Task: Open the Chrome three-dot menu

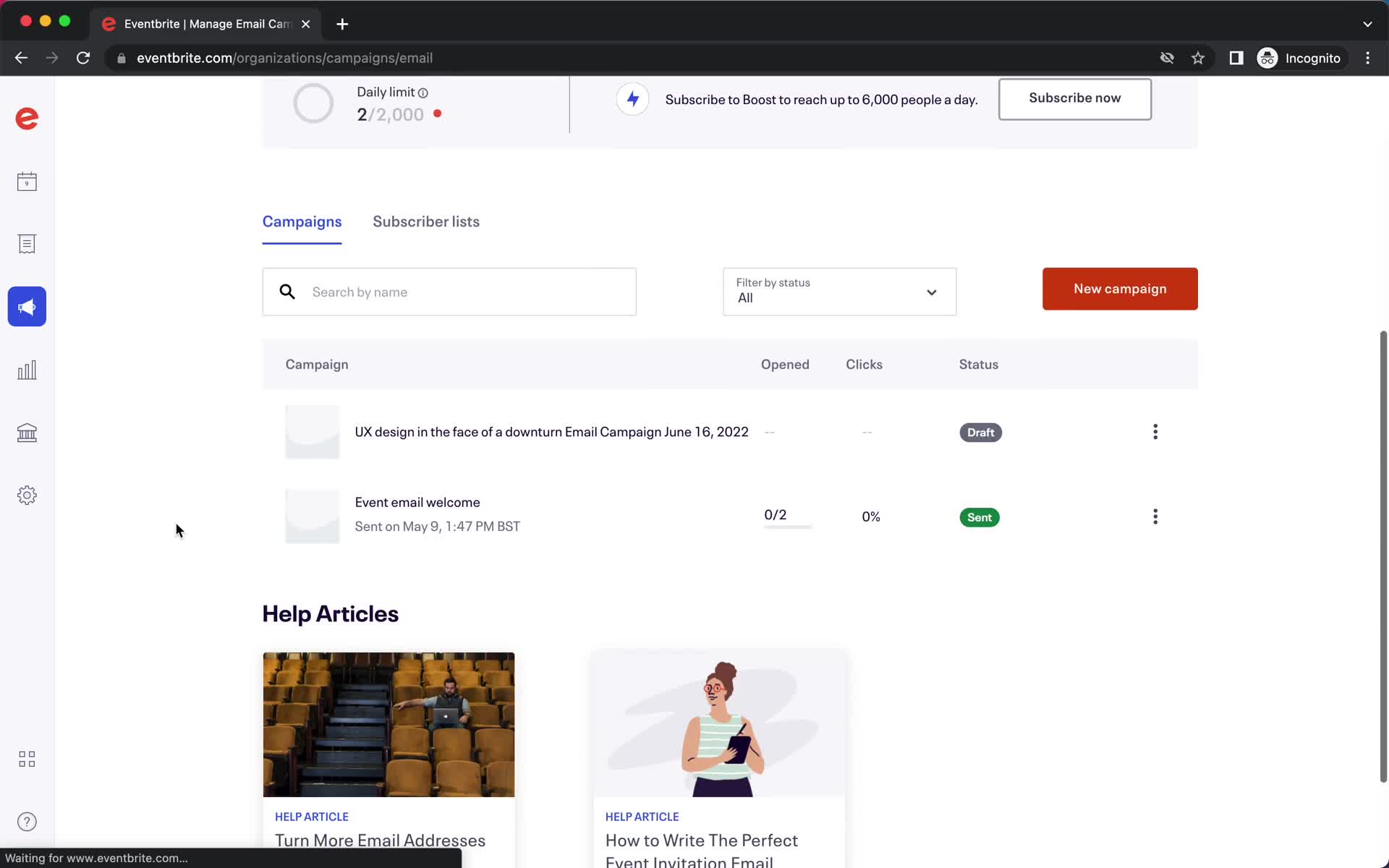Action: [1367, 58]
